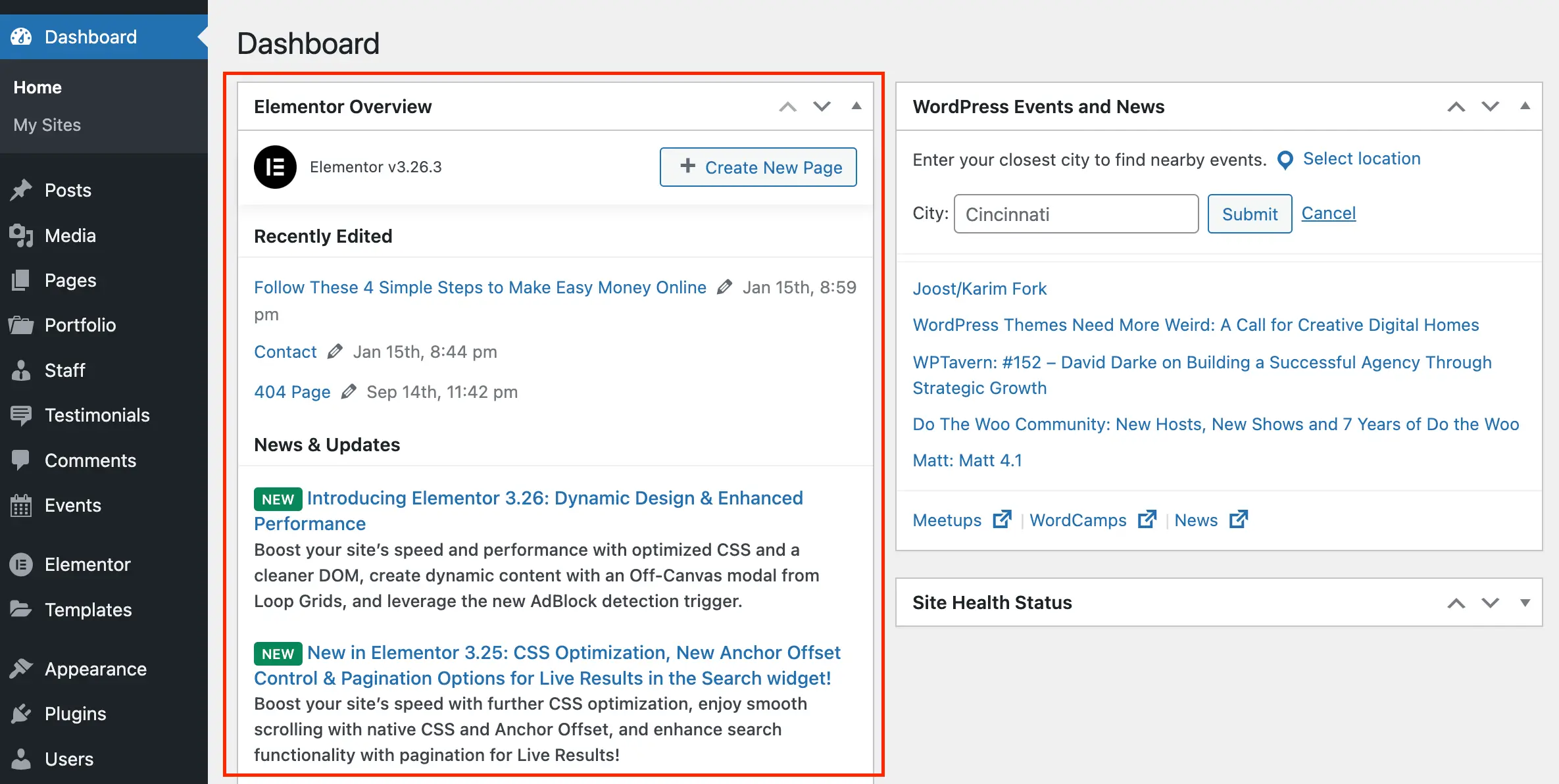The height and width of the screenshot is (784, 1559).
Task: Open the Meetups link
Action: click(947, 520)
